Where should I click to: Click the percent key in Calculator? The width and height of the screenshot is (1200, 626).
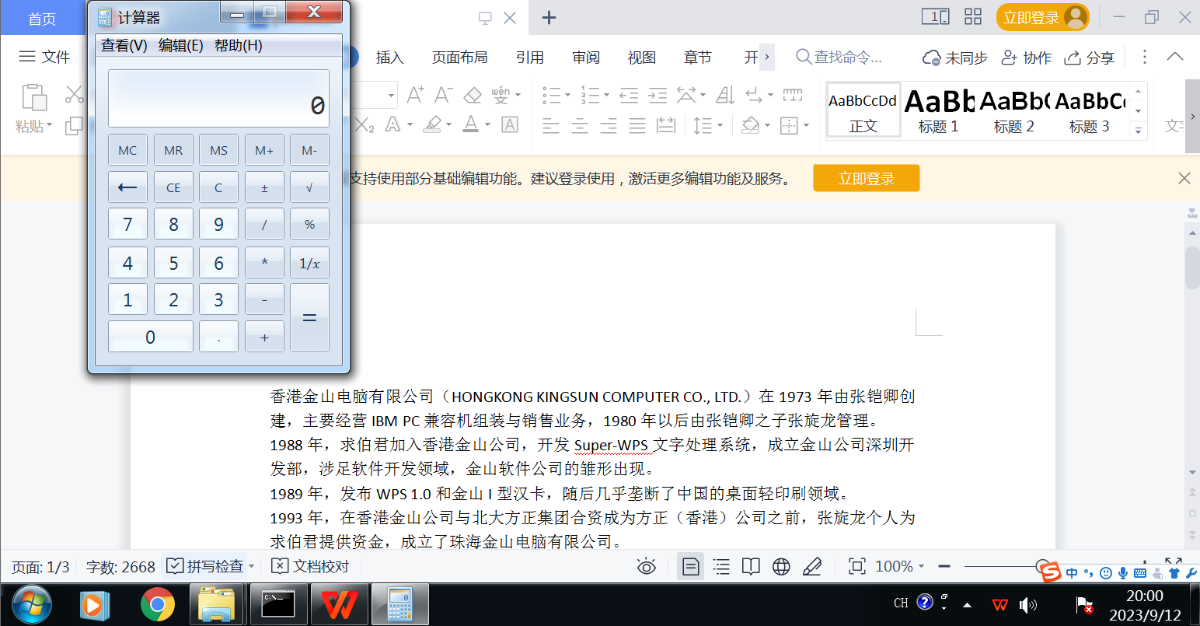tap(309, 225)
